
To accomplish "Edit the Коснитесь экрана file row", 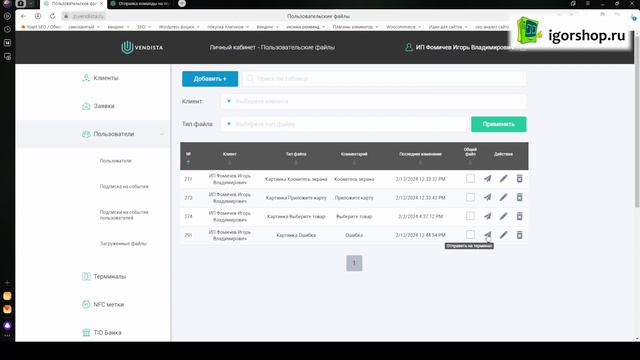I will click(x=503, y=179).
